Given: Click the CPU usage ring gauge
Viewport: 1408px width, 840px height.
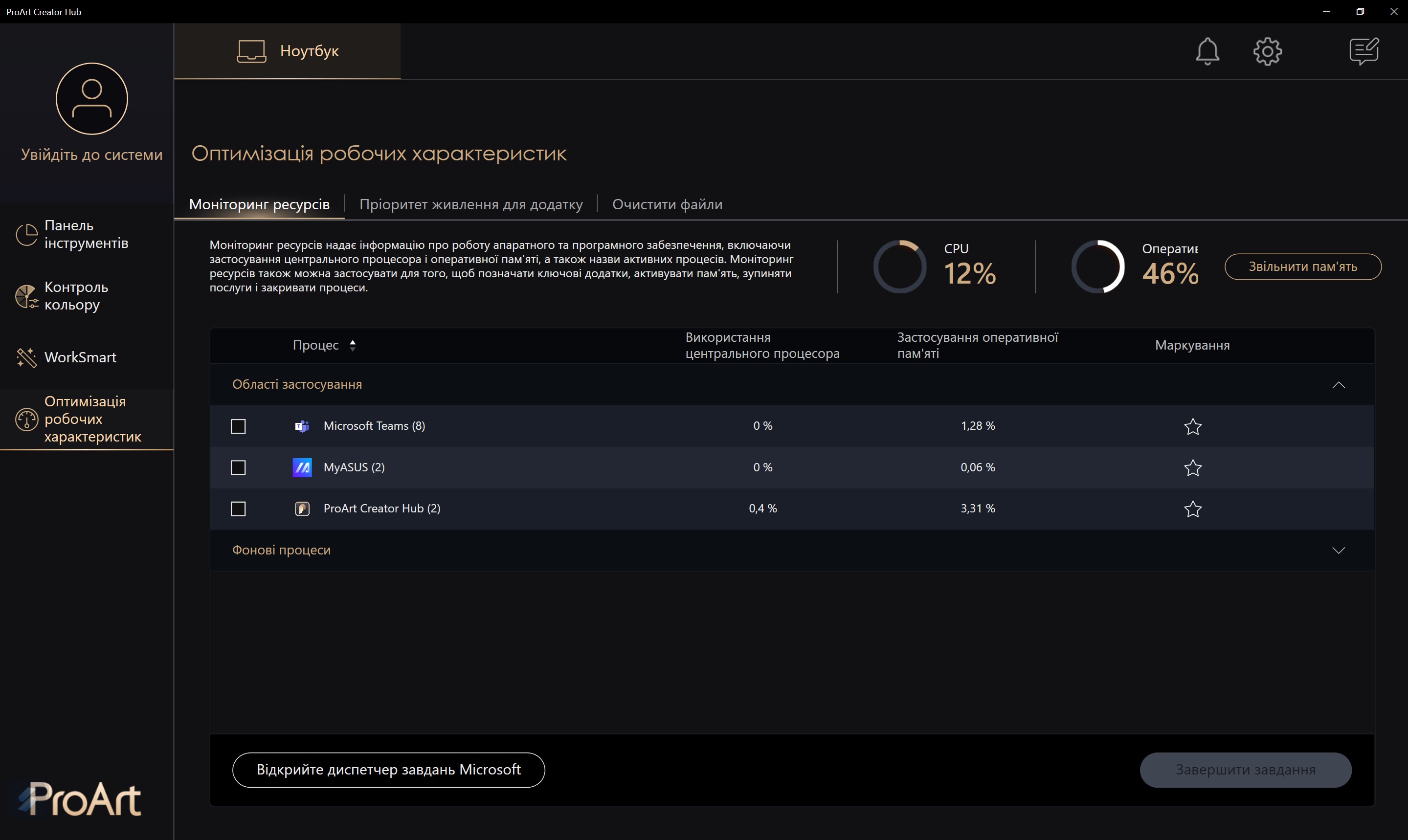Looking at the screenshot, I should pos(899,266).
